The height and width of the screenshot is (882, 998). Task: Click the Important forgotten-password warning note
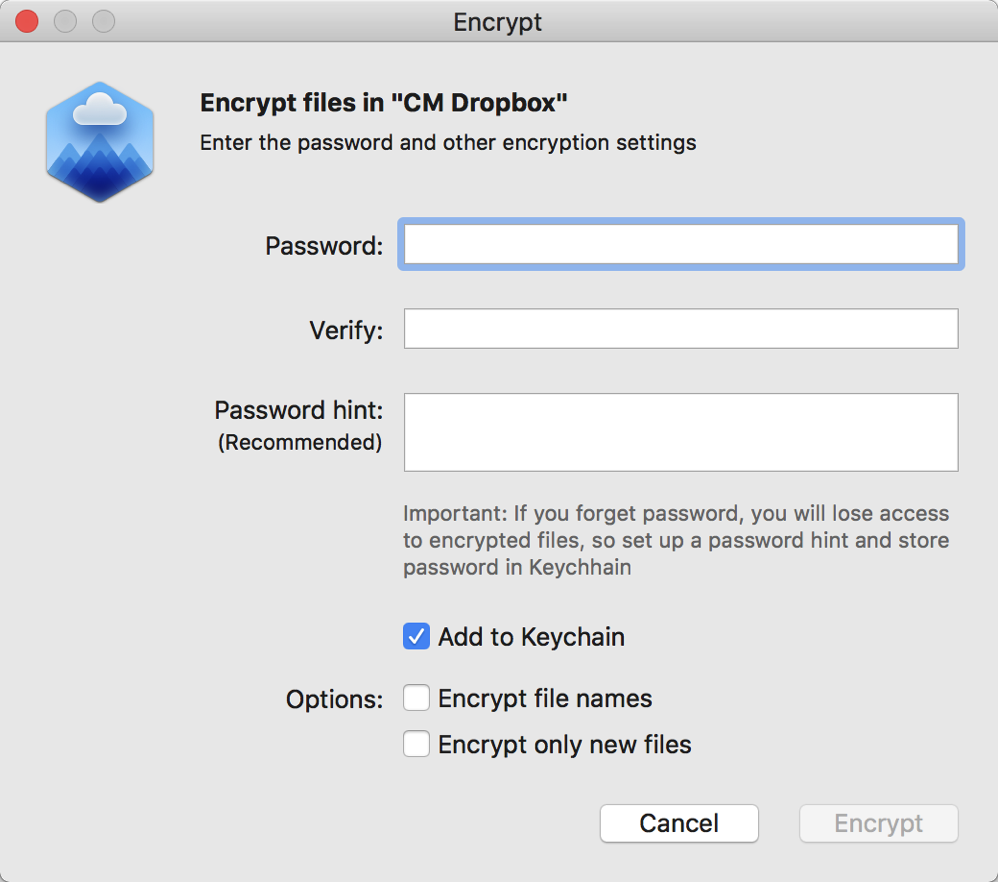pyautogui.click(x=676, y=541)
